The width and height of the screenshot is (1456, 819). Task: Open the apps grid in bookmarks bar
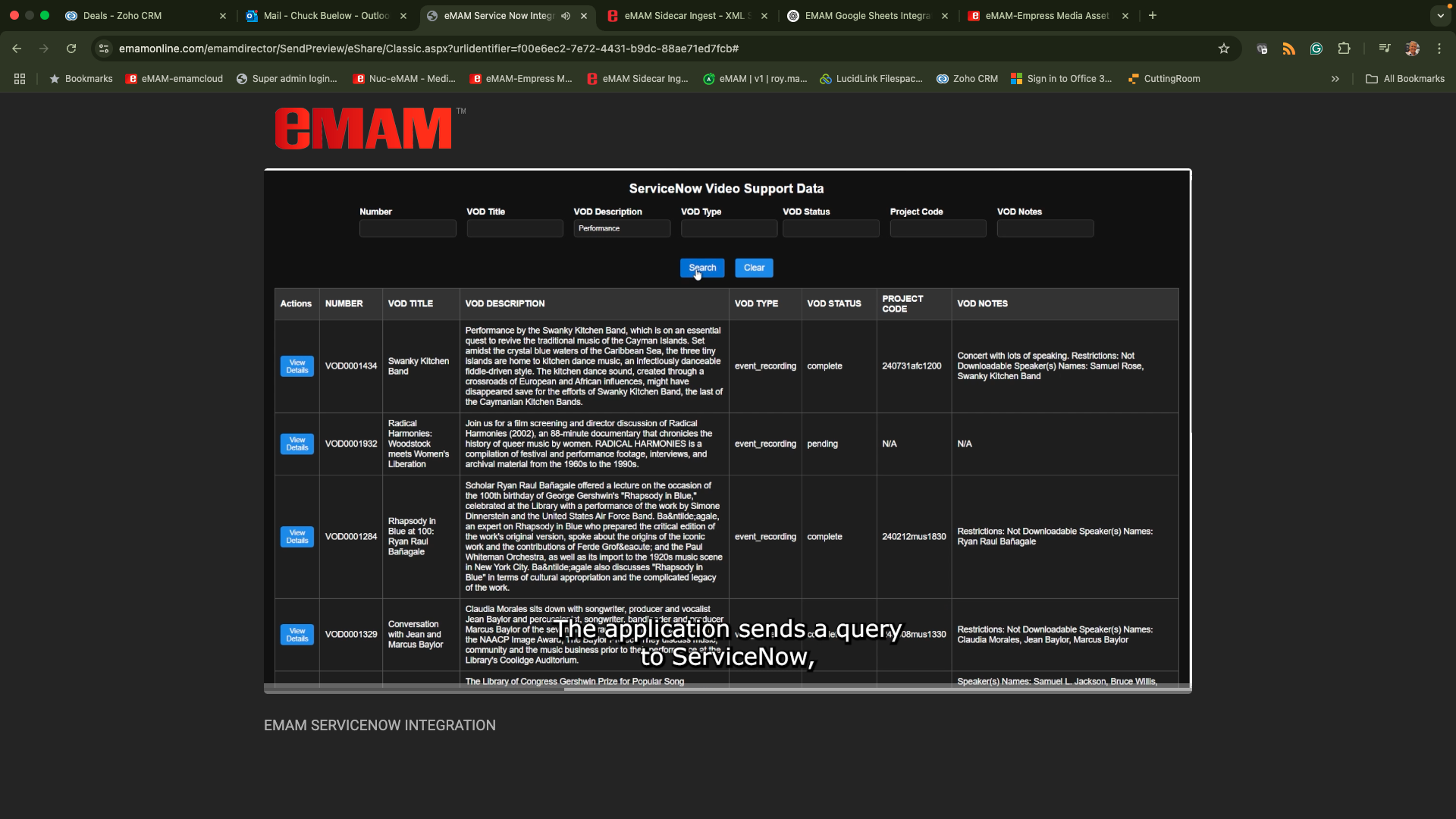[20, 79]
